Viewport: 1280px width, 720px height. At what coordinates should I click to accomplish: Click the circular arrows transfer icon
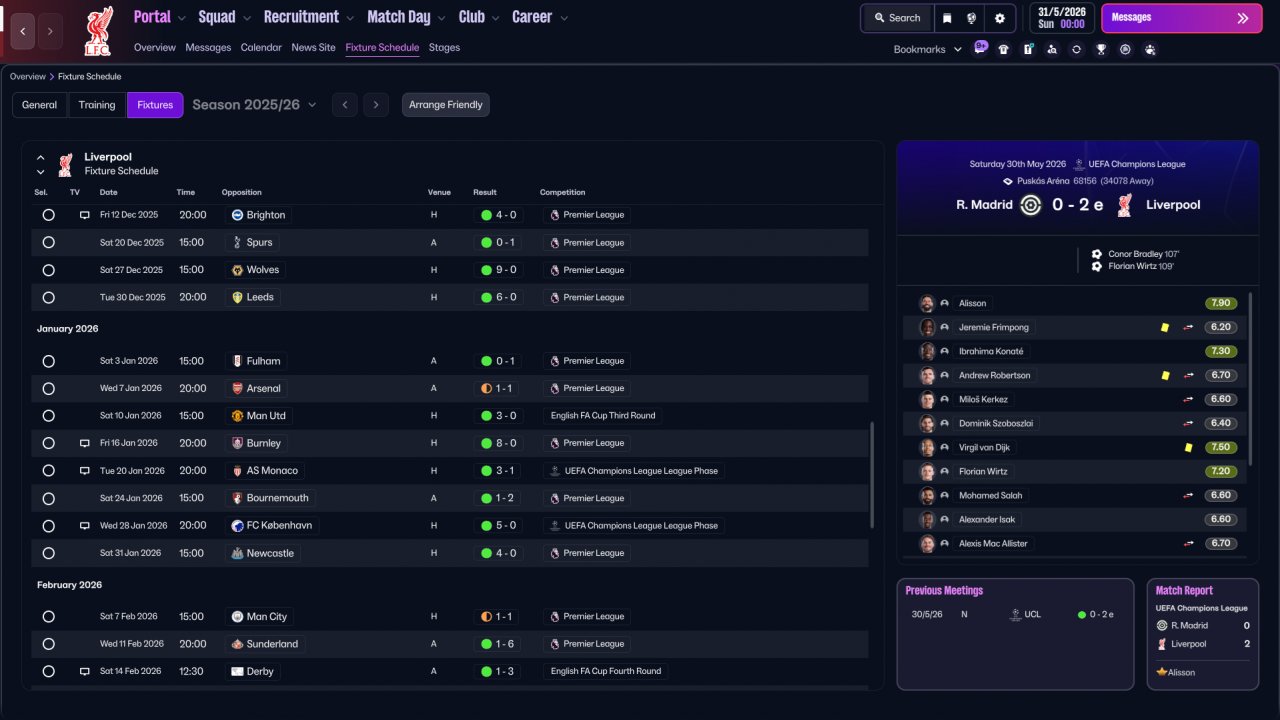(1076, 49)
